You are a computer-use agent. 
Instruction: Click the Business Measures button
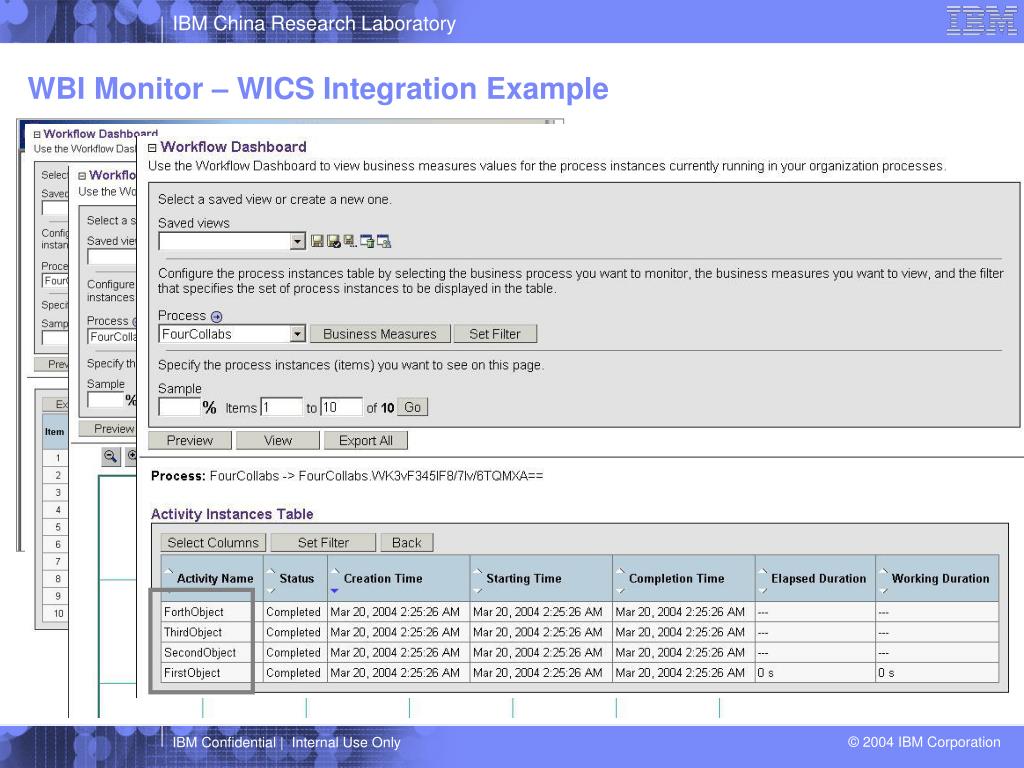(x=379, y=334)
